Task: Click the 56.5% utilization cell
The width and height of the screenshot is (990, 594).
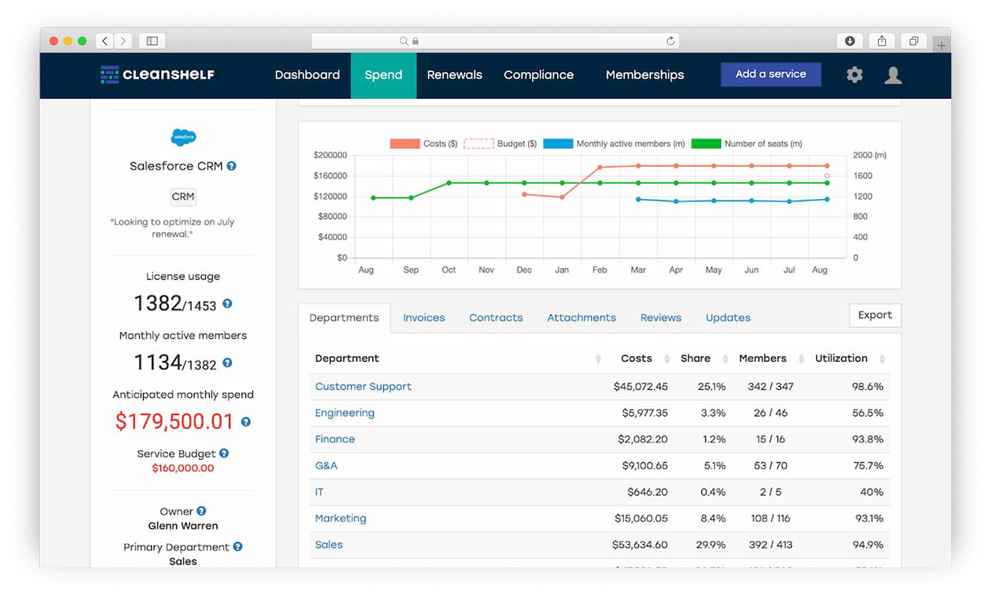Action: (868, 413)
